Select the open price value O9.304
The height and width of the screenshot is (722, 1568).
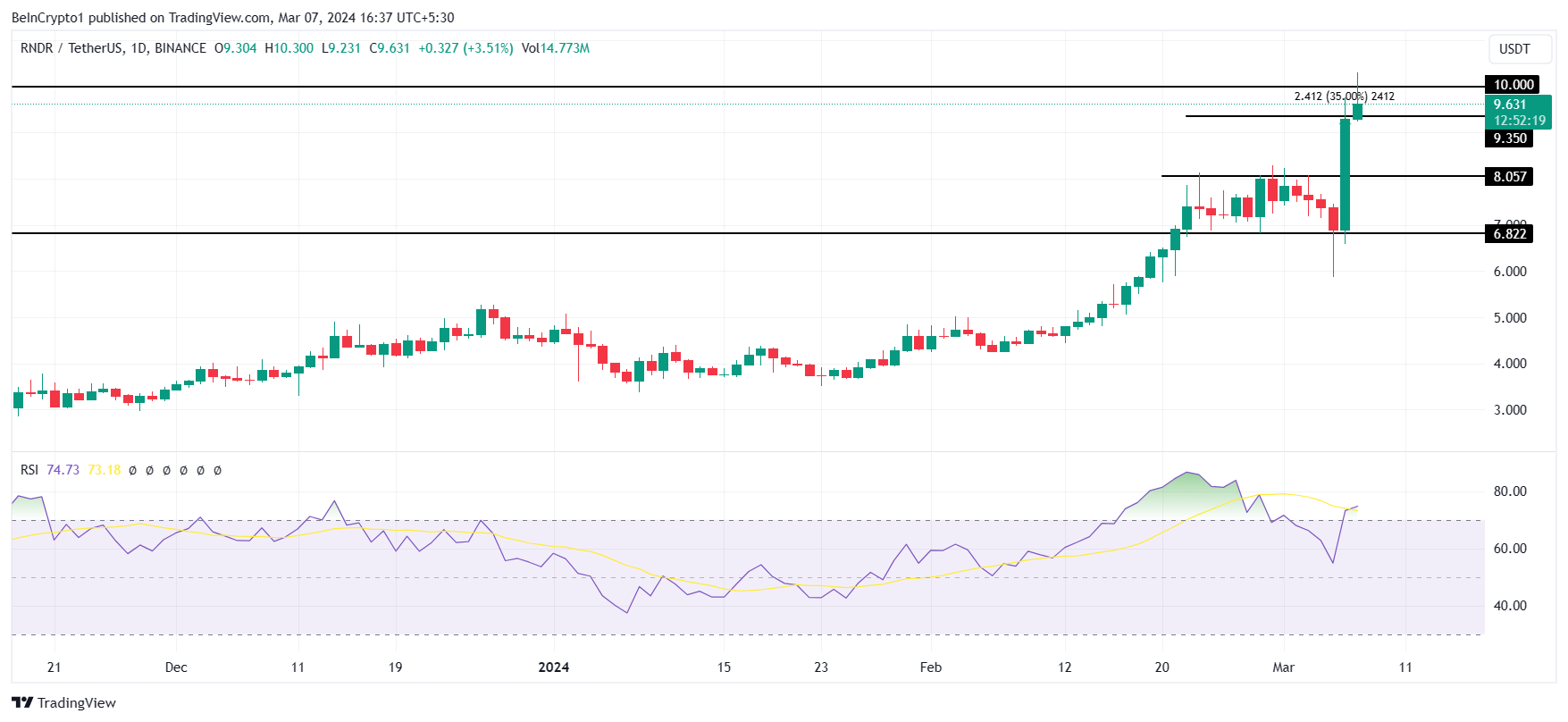pos(236,48)
